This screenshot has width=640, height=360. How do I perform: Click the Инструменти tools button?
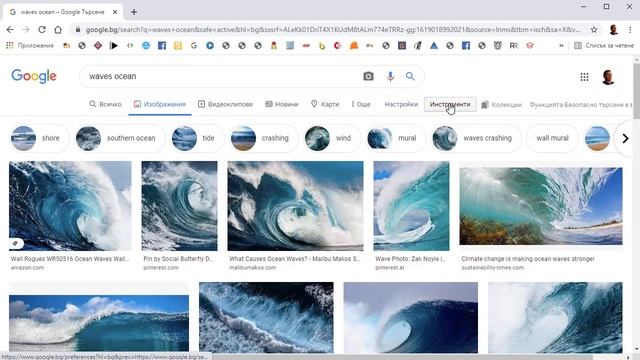click(450, 104)
